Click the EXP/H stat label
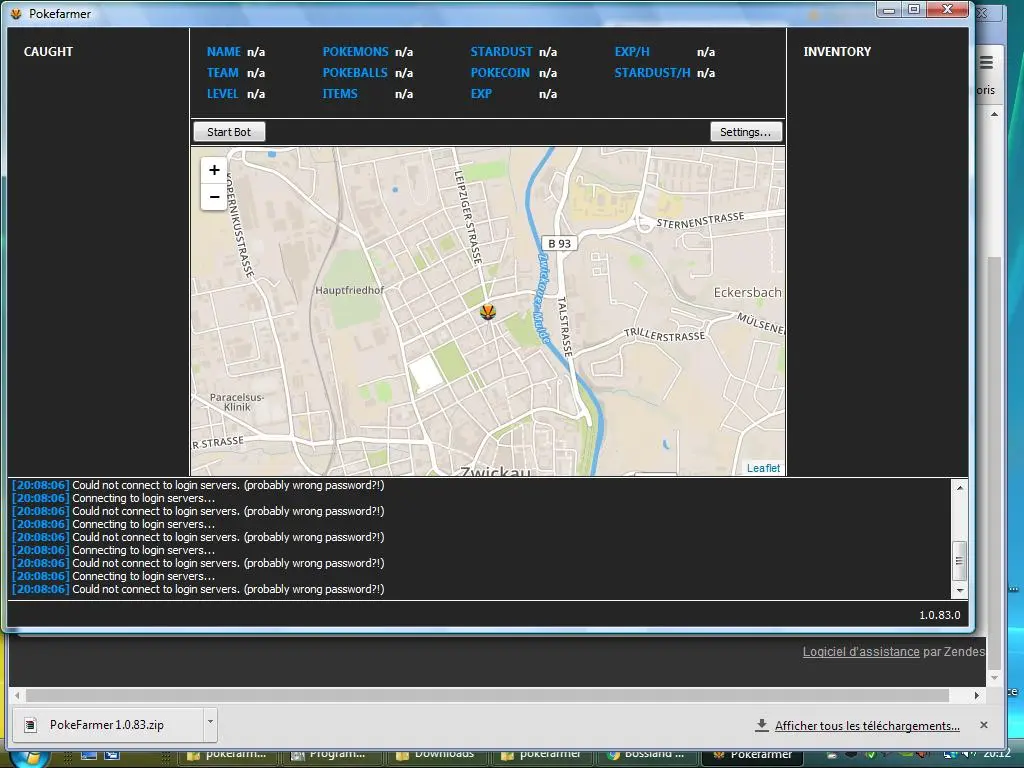 632,52
